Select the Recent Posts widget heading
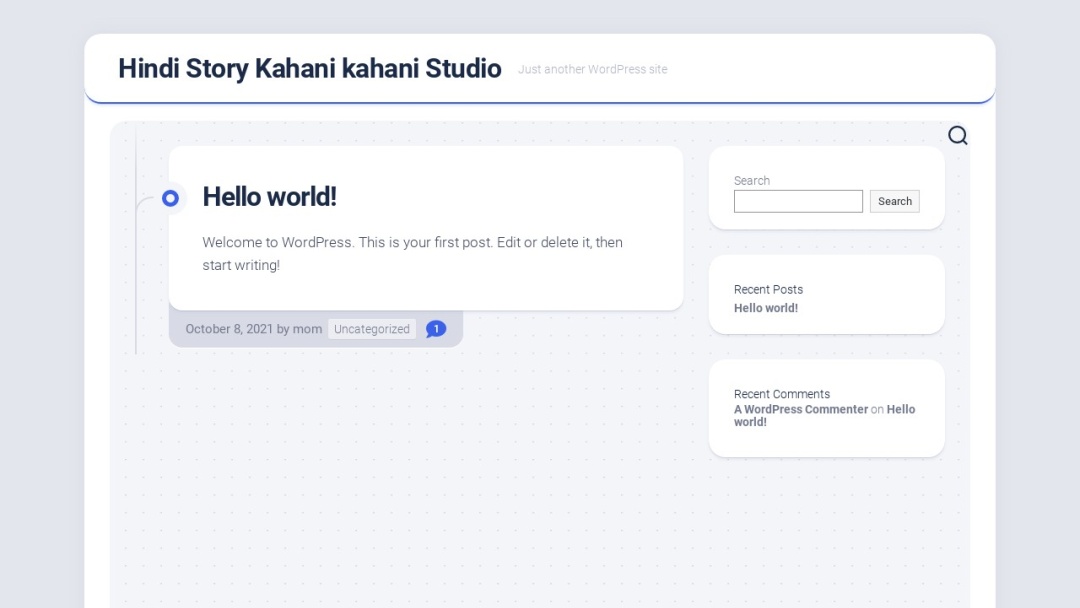Image resolution: width=1080 pixels, height=608 pixels. [768, 289]
